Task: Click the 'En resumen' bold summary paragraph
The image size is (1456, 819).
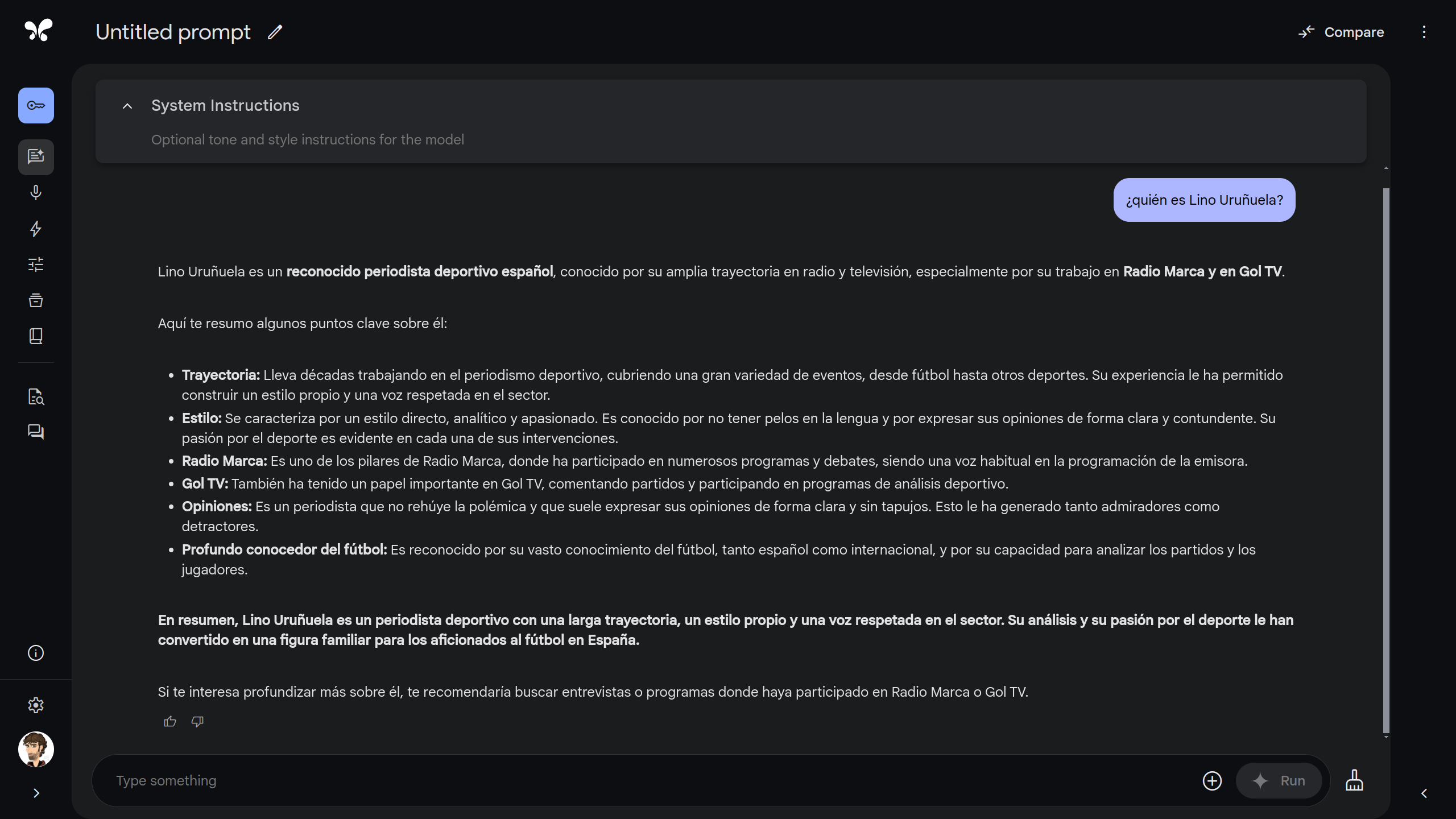Action: pyautogui.click(x=726, y=630)
